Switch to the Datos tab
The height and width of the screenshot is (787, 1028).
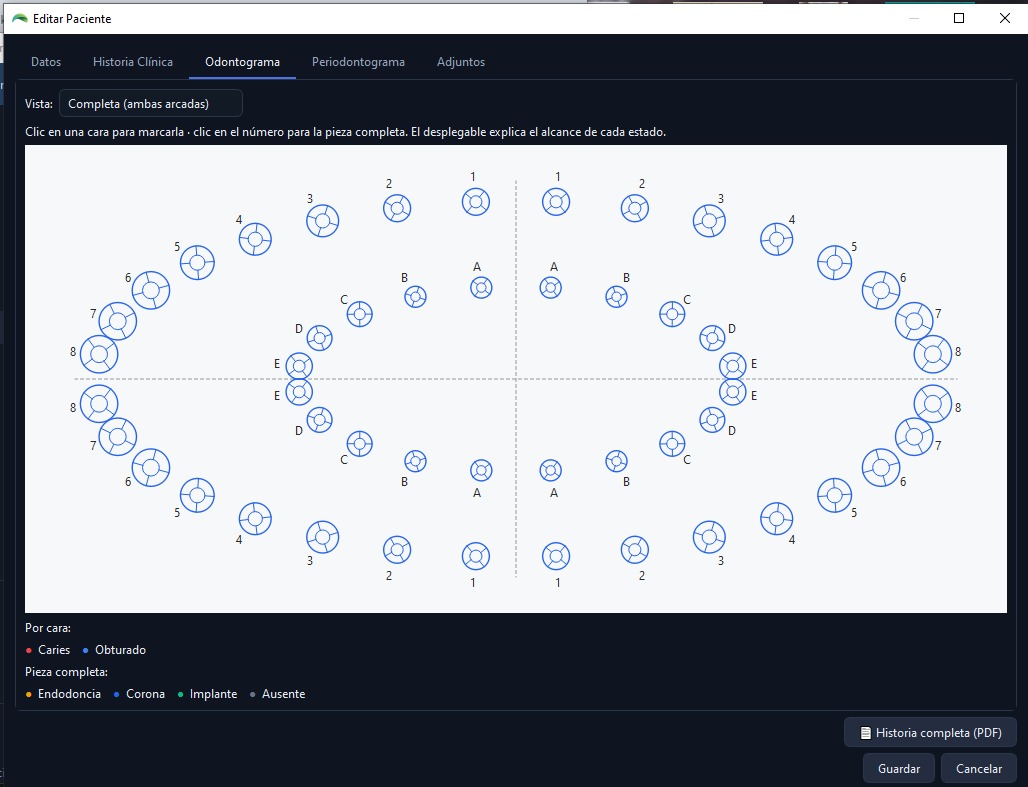[46, 62]
